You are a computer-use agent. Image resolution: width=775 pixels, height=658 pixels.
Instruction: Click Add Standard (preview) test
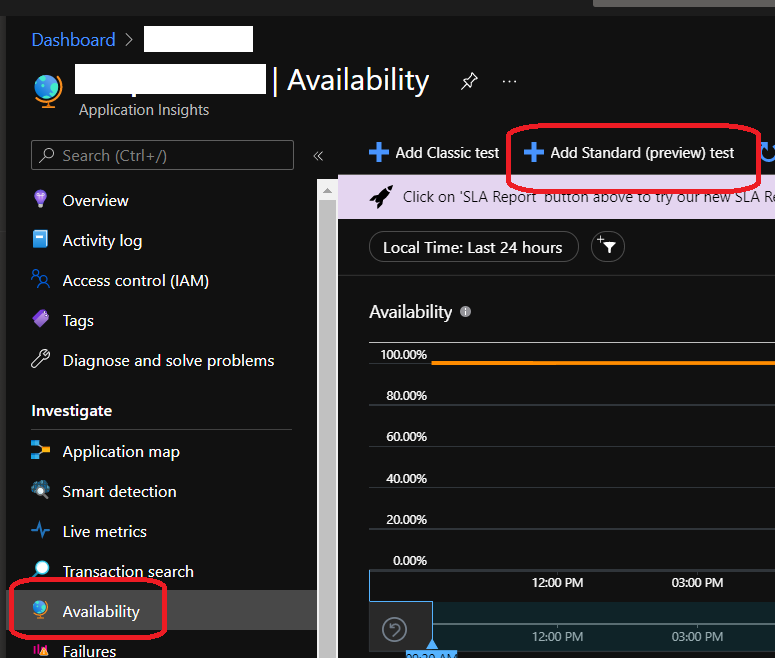pos(630,152)
